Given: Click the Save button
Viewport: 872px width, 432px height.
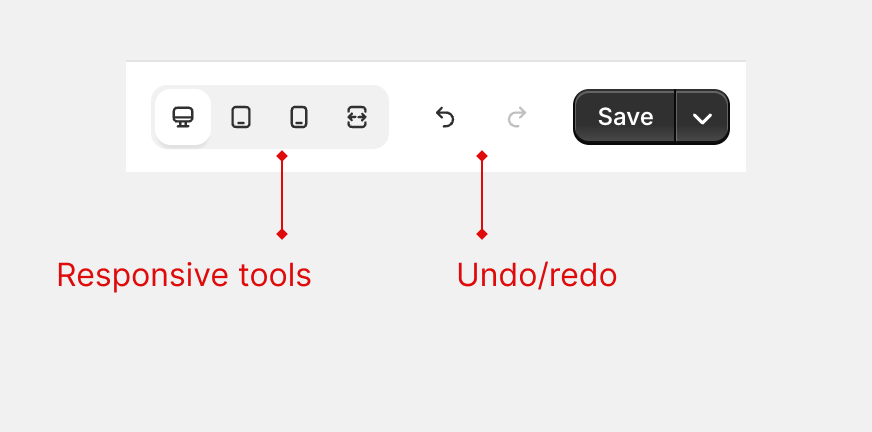Looking at the screenshot, I should click(x=625, y=117).
